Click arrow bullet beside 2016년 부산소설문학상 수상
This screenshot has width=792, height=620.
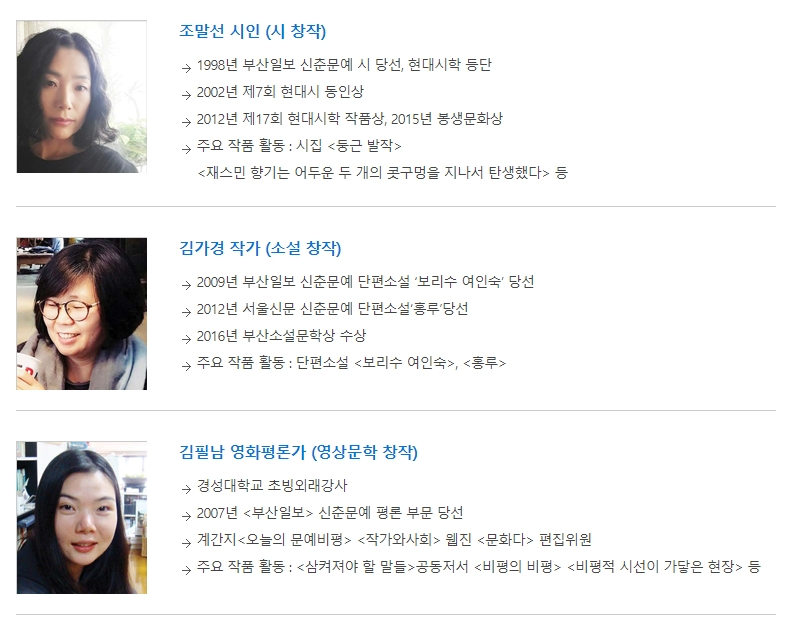[186, 339]
